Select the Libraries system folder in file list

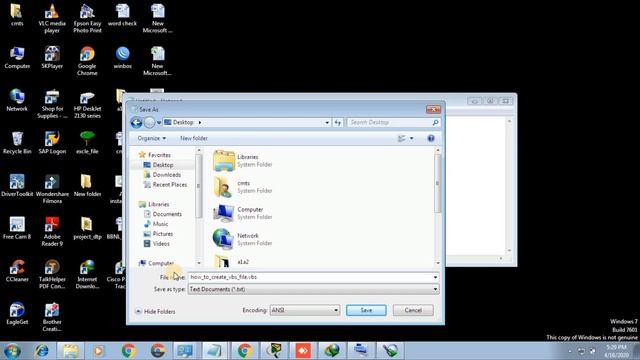pos(243,160)
